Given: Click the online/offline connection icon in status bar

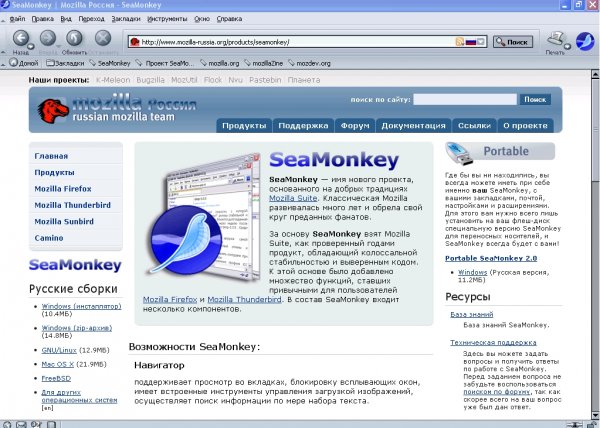Looking at the screenshot, I should click(x=574, y=425).
